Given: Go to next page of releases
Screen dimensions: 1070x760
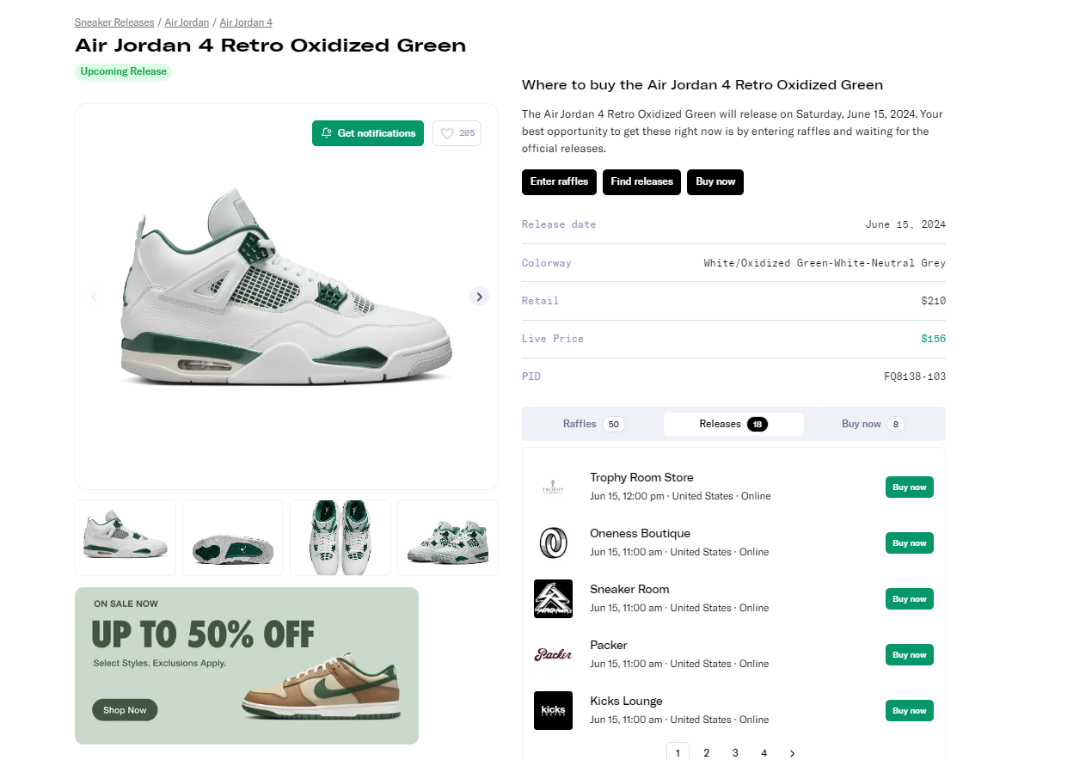Looking at the screenshot, I should [x=792, y=753].
